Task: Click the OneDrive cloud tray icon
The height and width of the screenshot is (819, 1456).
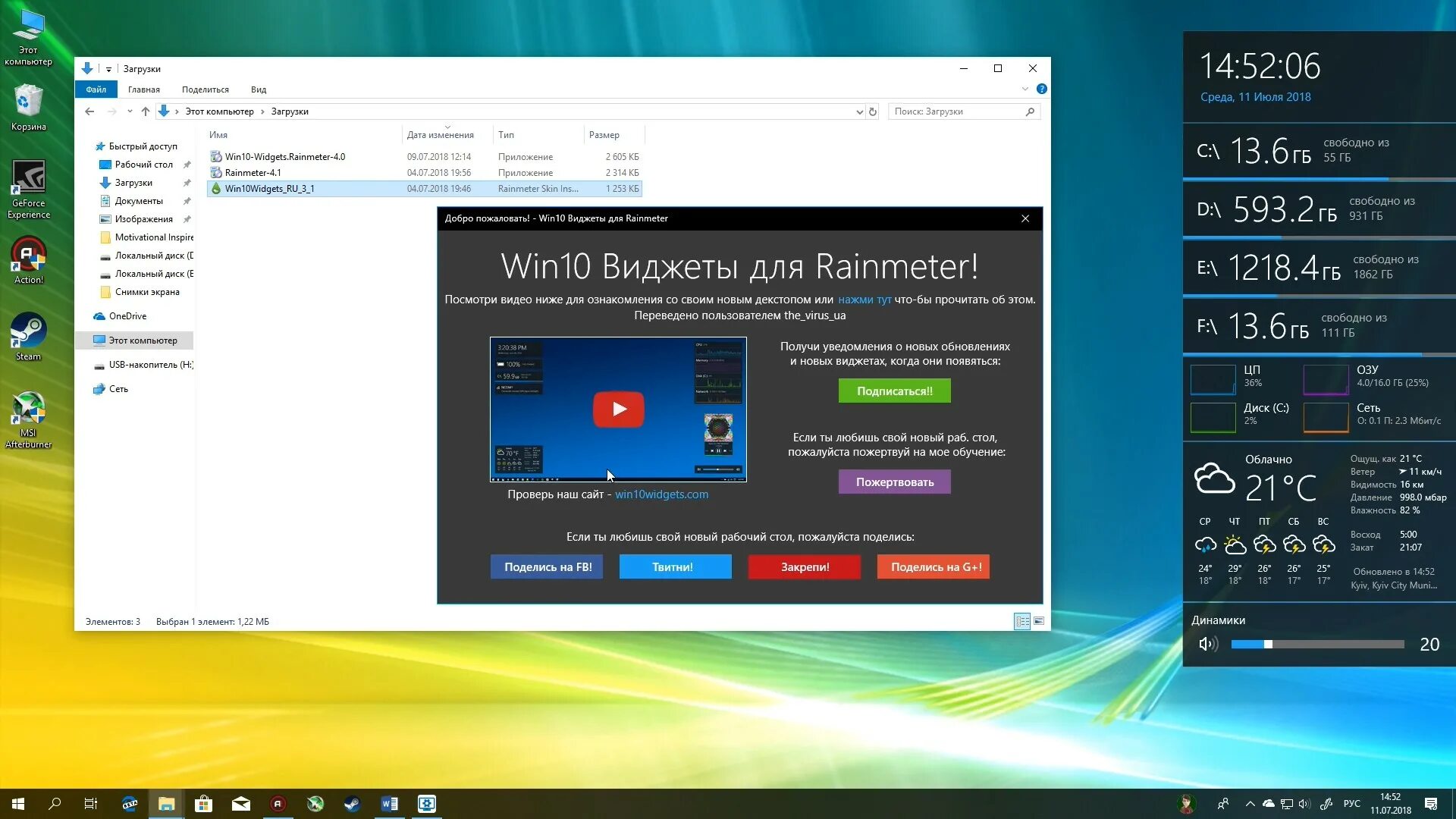Action: 1268,804
